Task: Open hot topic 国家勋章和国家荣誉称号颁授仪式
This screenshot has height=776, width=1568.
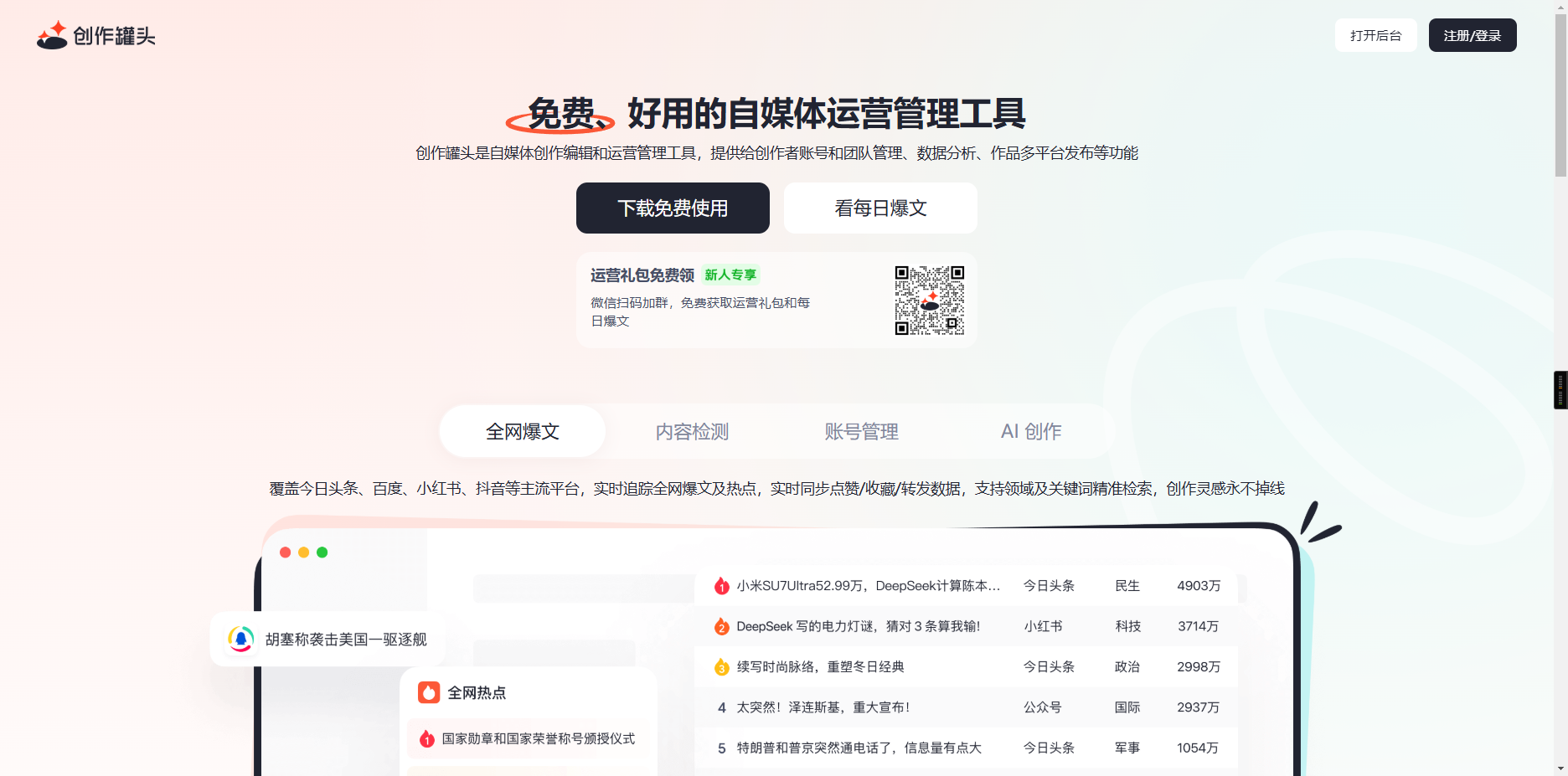Action: pos(539,738)
